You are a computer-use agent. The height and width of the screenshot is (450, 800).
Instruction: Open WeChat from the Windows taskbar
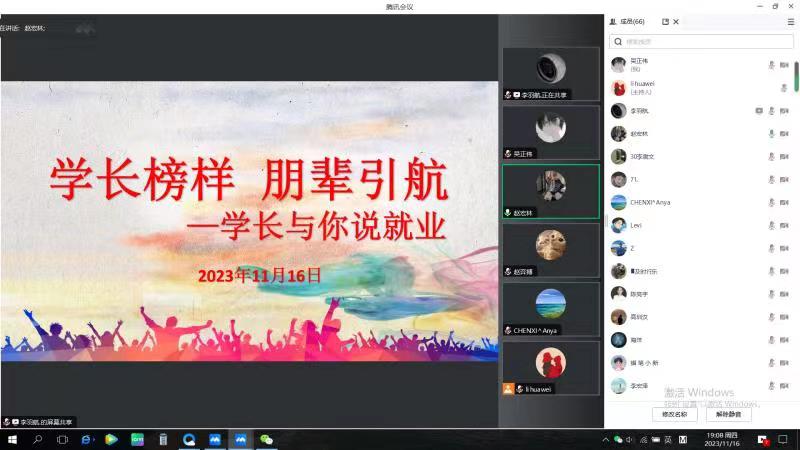point(266,439)
